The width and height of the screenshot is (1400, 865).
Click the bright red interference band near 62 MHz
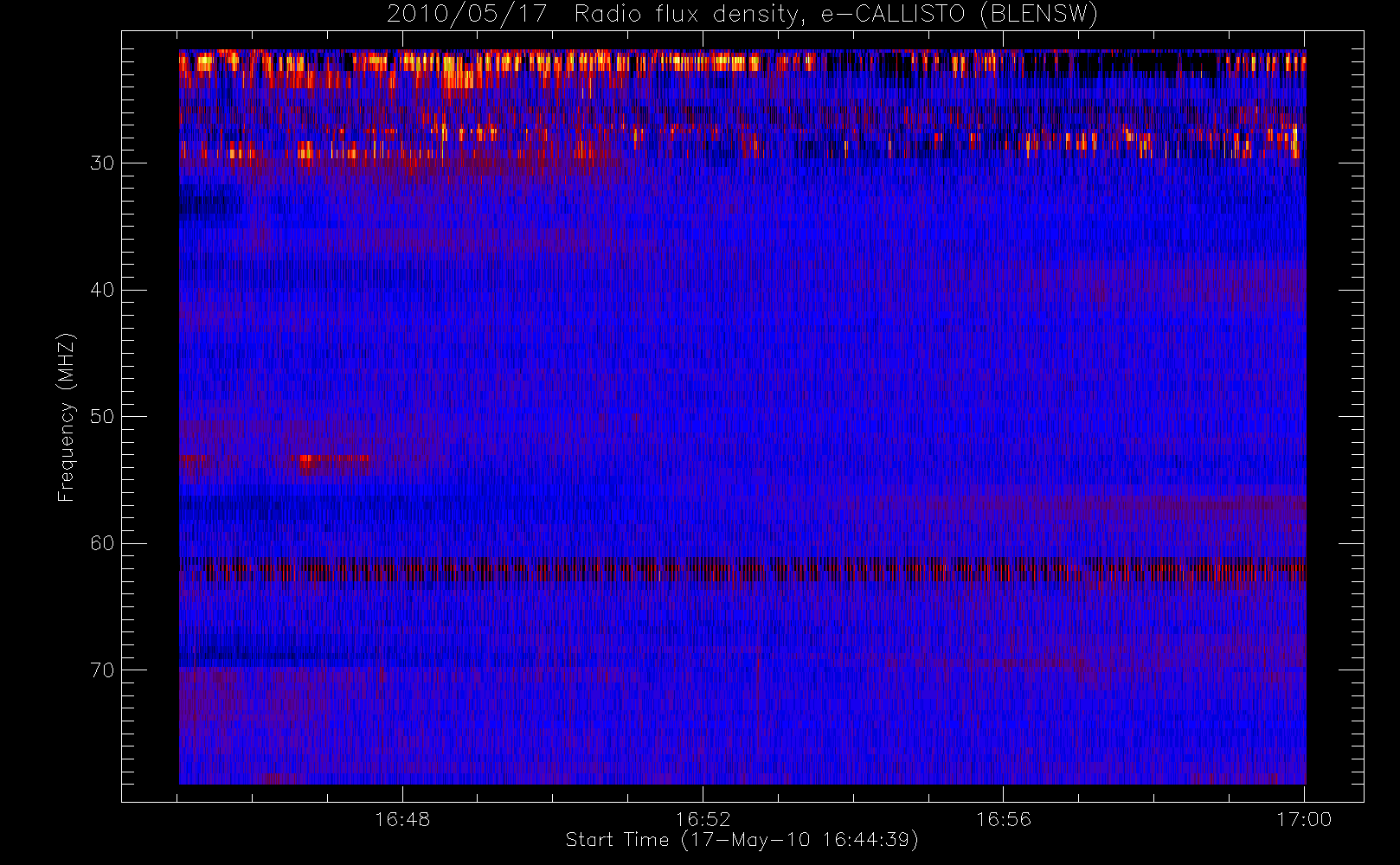[742, 571]
